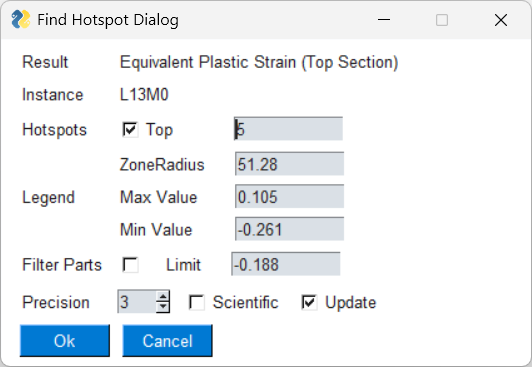Click the L13M0 instance label
This screenshot has height=367, width=532.
point(144,95)
